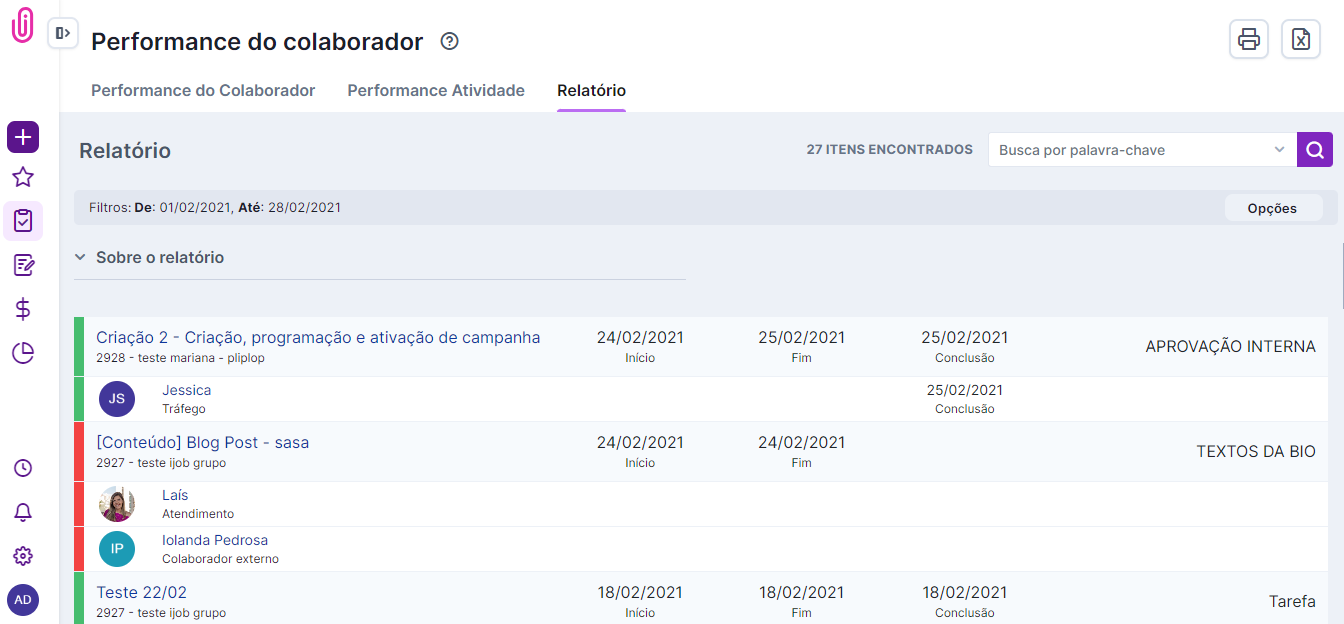Click the 'Busca por palavra-chave' search field
Screen dimensions: 1344x624
coord(1130,150)
